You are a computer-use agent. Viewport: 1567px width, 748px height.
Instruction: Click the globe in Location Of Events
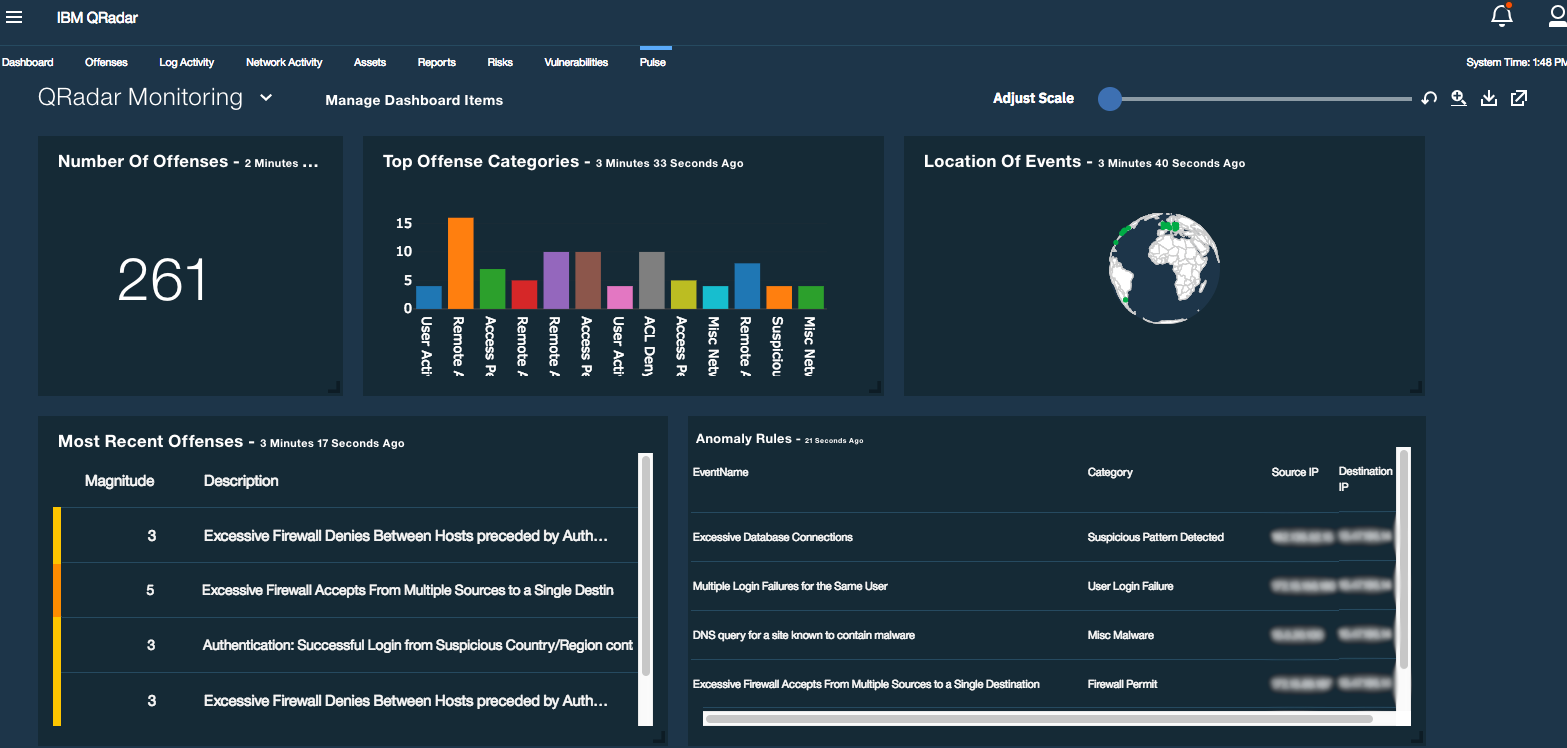(1163, 267)
